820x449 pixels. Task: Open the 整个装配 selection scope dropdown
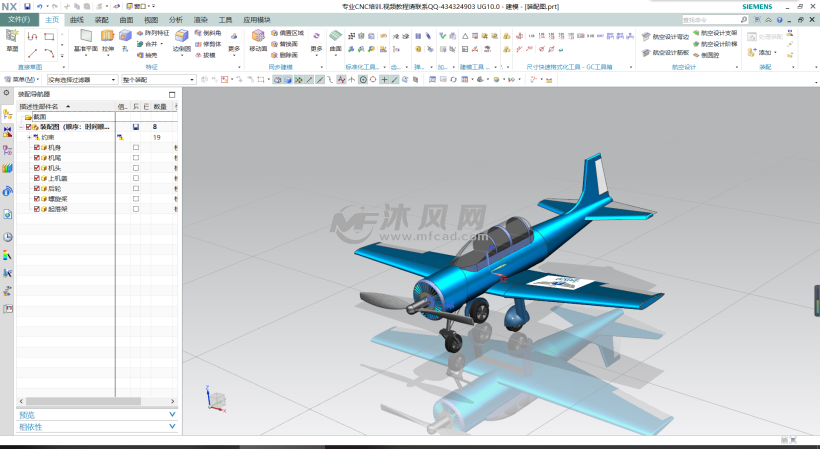[158, 80]
